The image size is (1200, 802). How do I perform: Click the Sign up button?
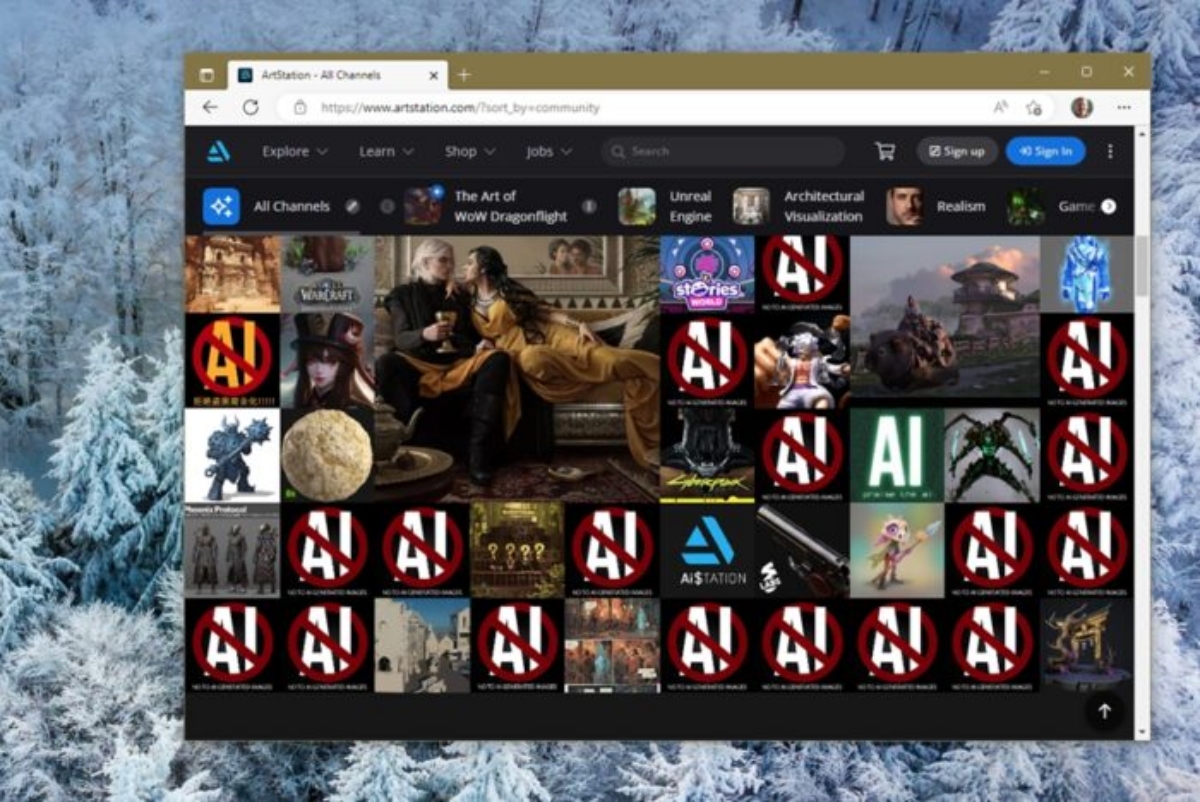click(x=957, y=151)
